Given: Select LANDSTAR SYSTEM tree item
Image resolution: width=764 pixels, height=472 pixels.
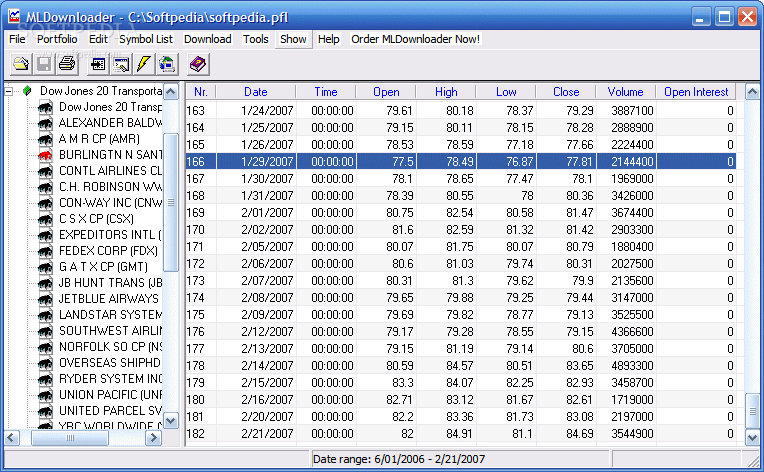Looking at the screenshot, I should [x=110, y=315].
